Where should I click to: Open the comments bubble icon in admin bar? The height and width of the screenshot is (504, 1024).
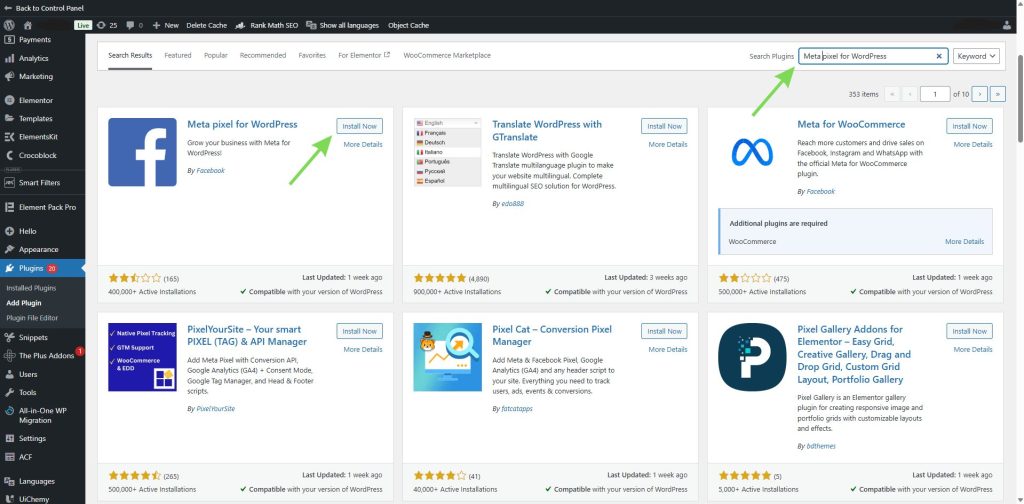135,25
